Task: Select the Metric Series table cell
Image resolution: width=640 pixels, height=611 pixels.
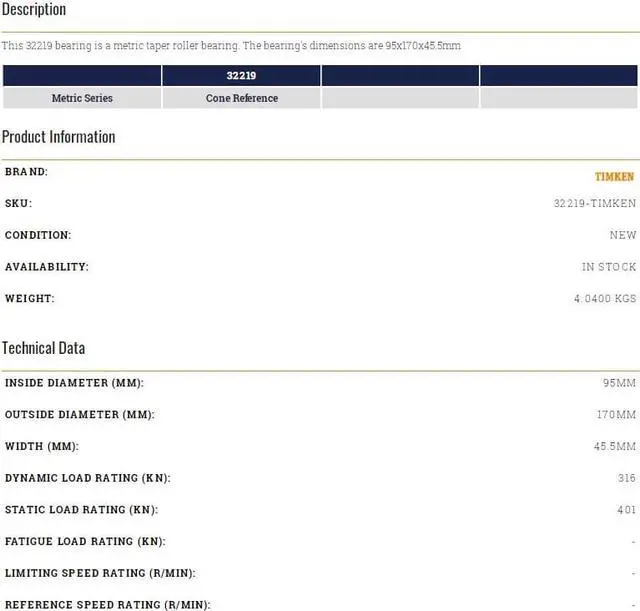Action: 82,98
